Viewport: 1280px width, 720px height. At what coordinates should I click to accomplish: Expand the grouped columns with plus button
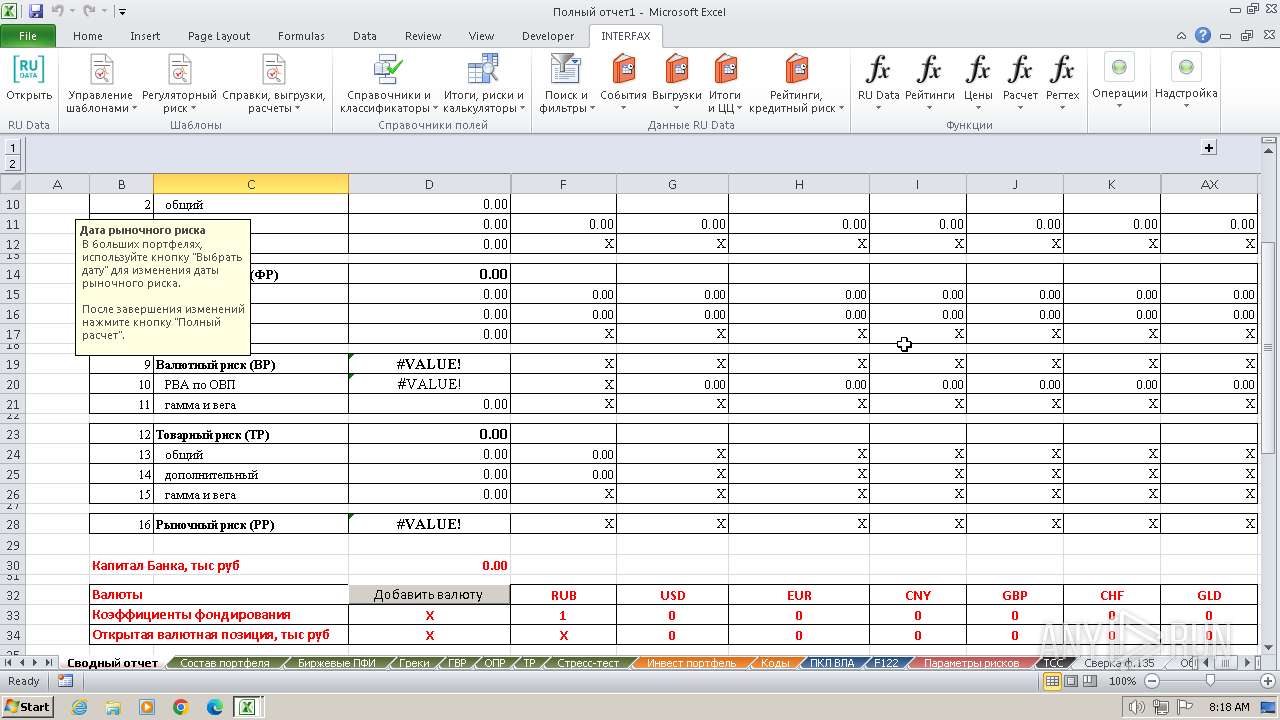(x=1209, y=148)
